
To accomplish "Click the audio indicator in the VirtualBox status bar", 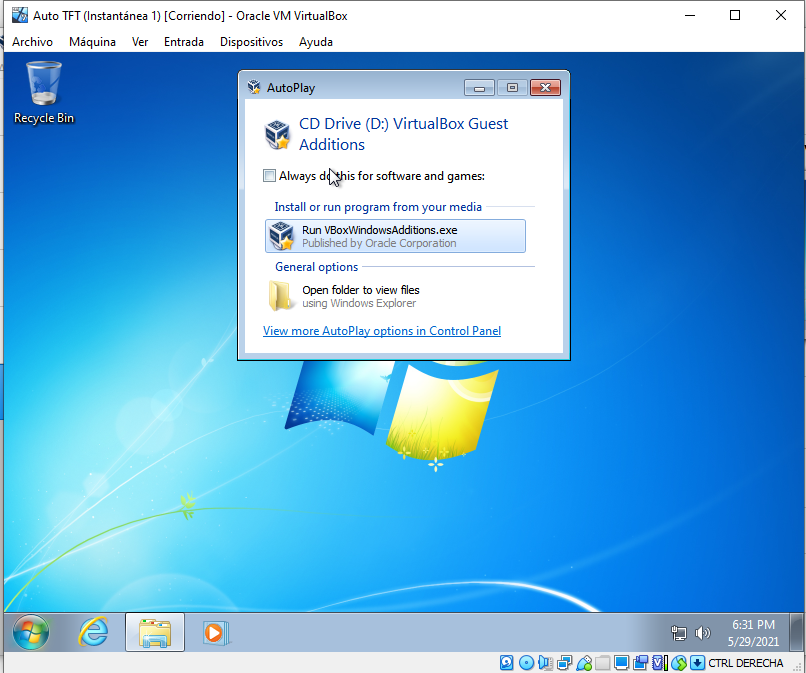I will tap(545, 662).
